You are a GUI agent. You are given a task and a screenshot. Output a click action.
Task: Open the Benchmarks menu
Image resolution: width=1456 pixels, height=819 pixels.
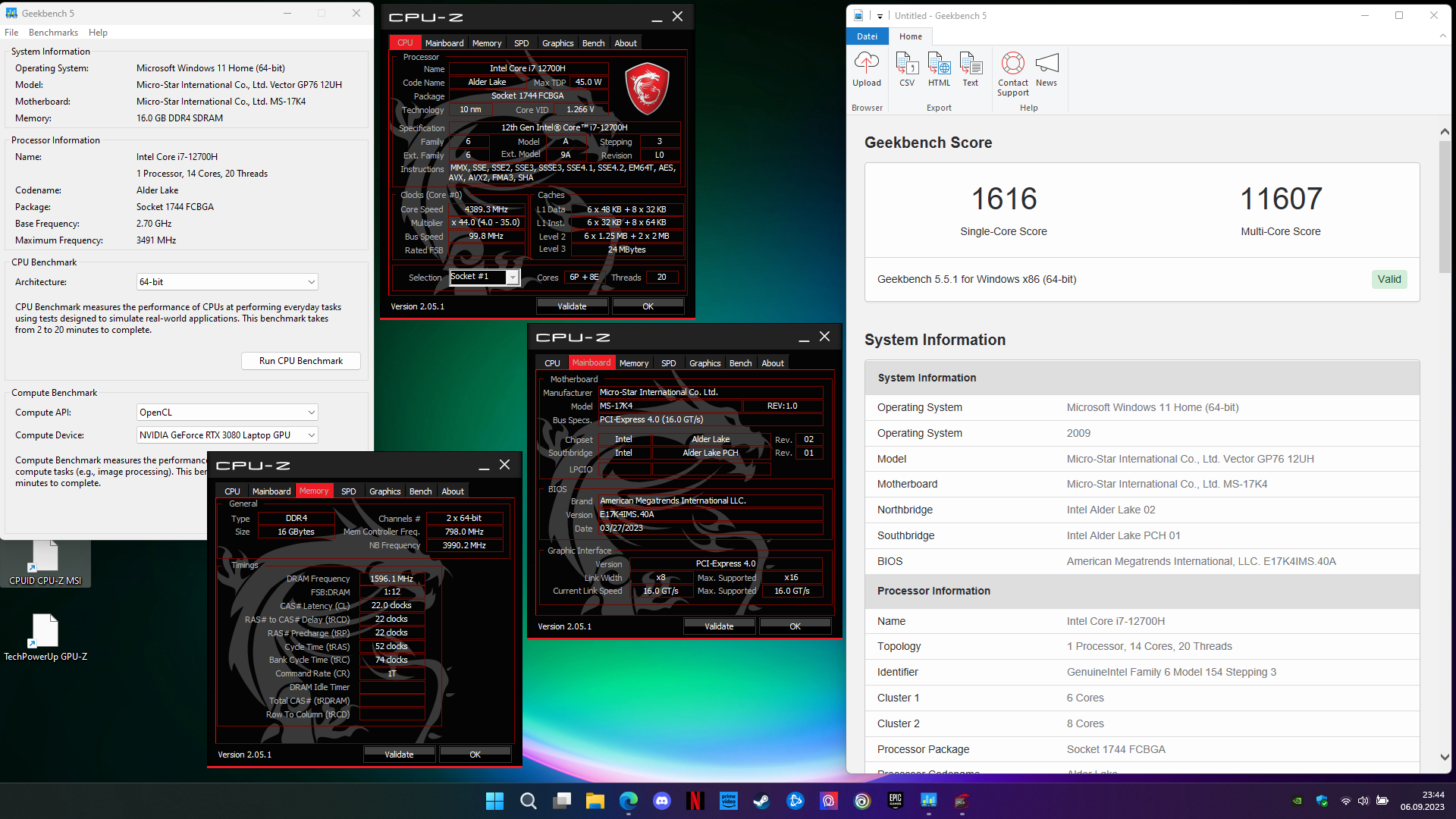53,33
